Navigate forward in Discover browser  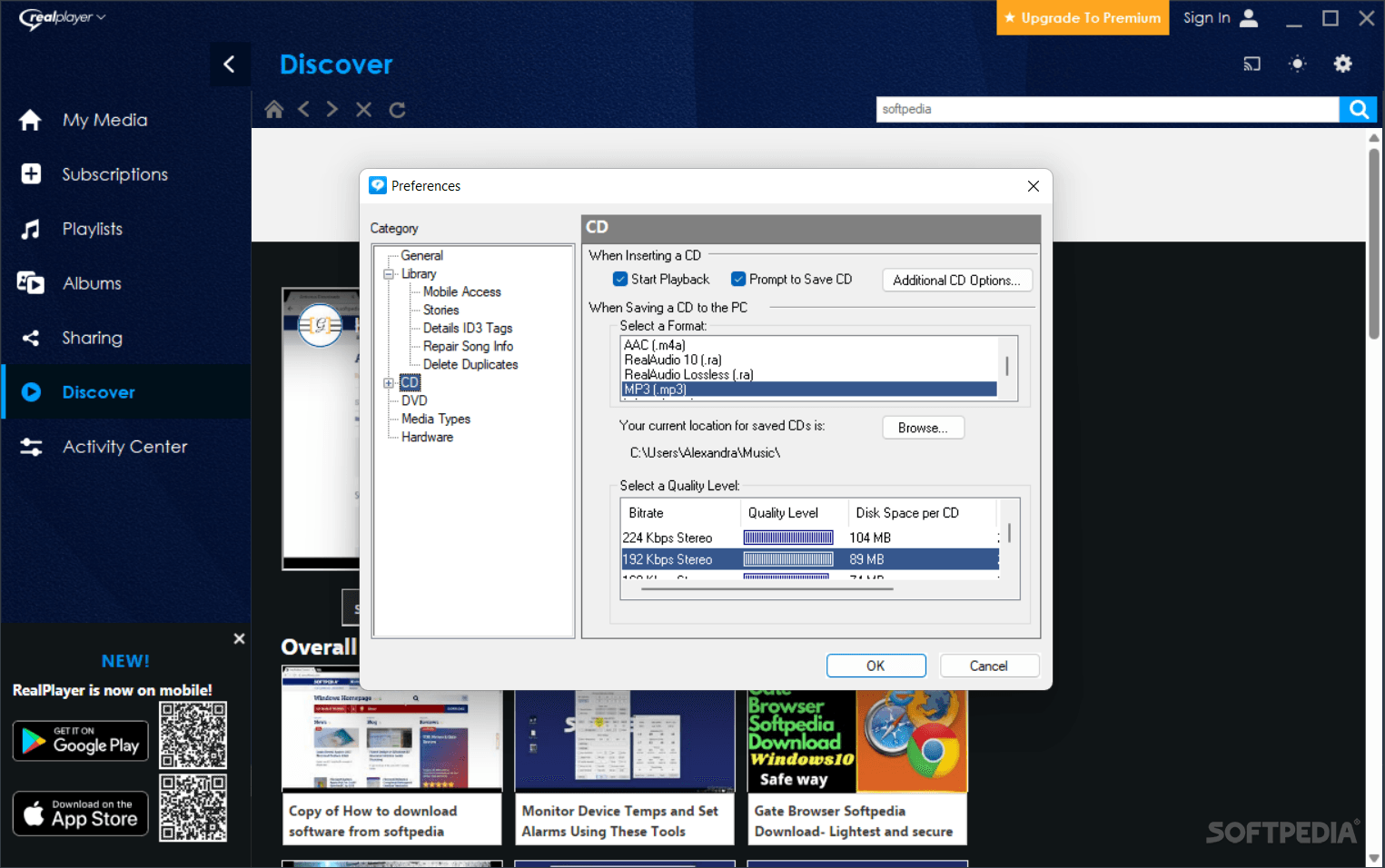pyautogui.click(x=332, y=109)
